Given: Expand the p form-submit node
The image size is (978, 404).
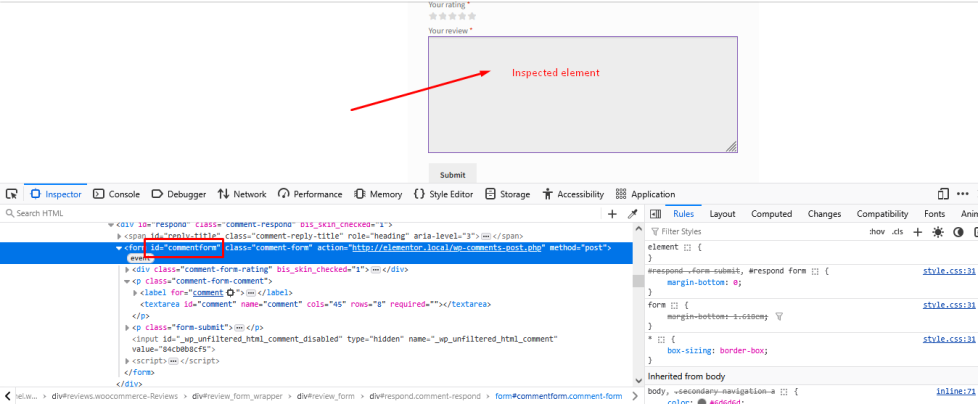Looking at the screenshot, I should pos(127,327).
